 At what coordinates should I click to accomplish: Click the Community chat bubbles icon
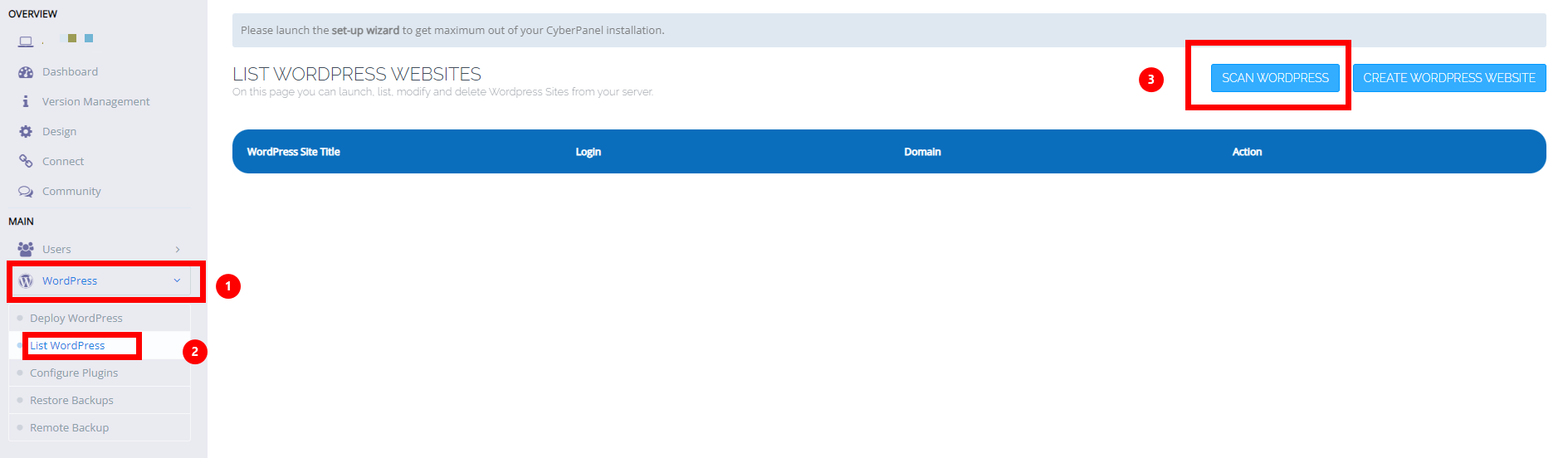coord(26,191)
